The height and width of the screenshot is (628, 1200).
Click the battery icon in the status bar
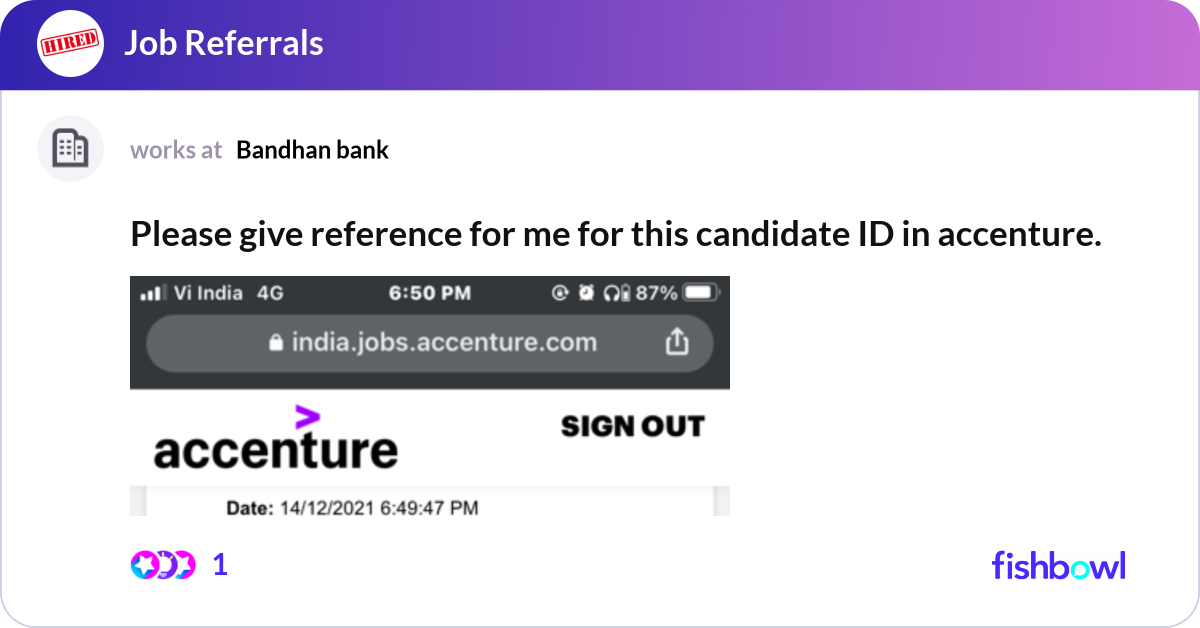pyautogui.click(x=699, y=293)
